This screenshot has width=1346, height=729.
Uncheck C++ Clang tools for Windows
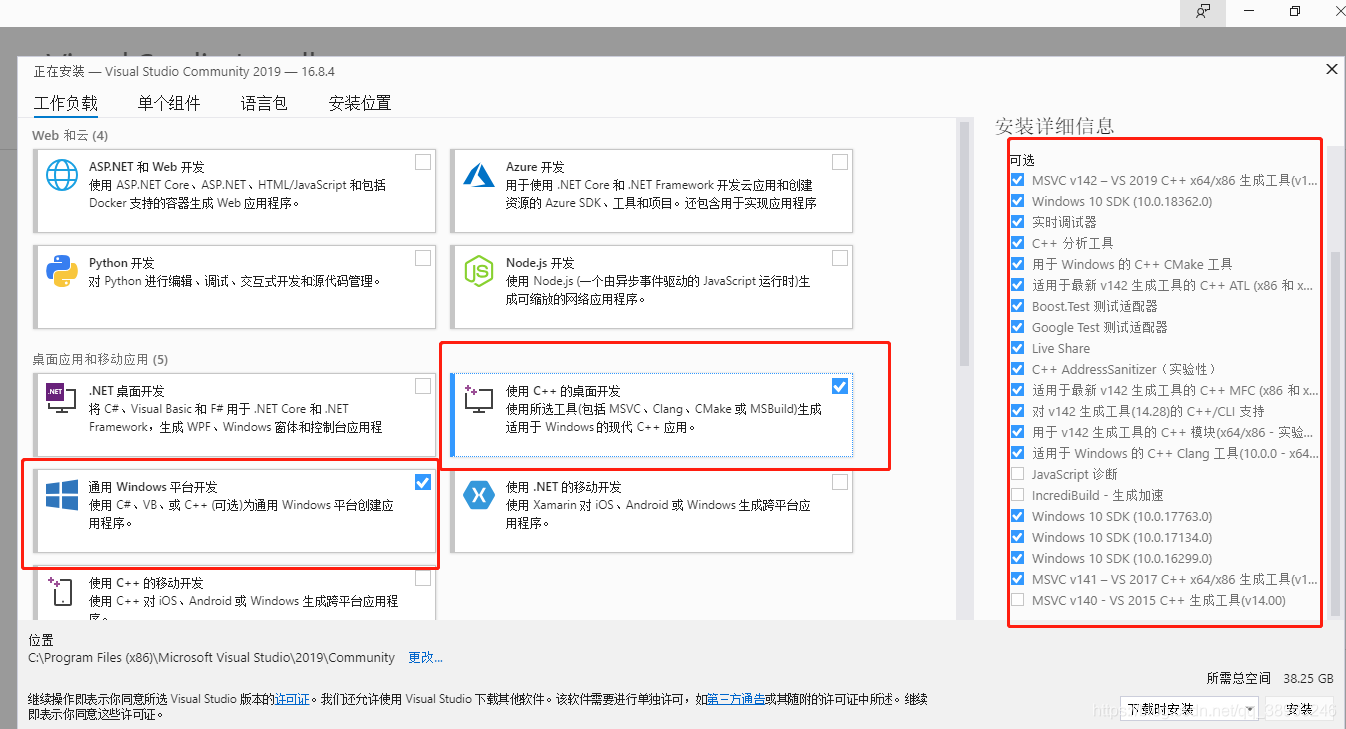(x=1018, y=453)
